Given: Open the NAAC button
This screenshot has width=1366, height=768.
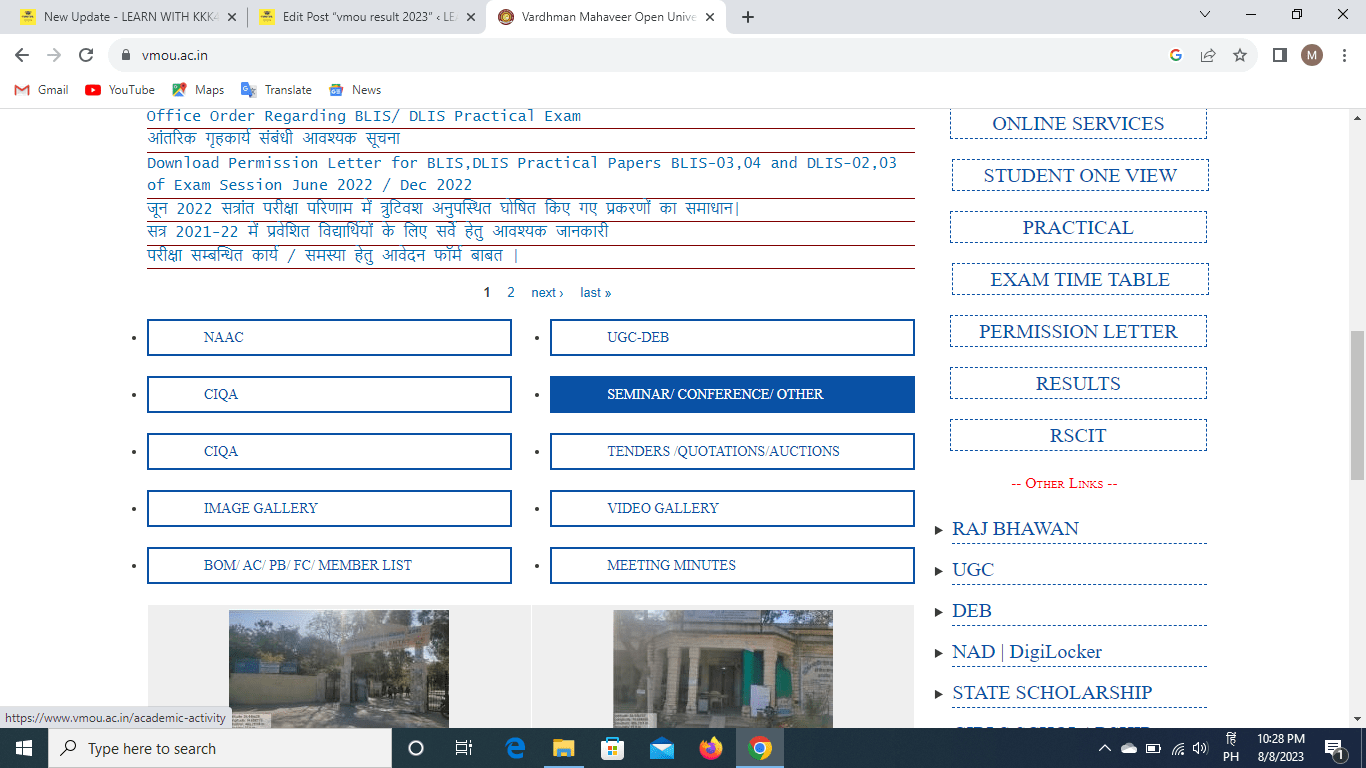Looking at the screenshot, I should point(329,337).
